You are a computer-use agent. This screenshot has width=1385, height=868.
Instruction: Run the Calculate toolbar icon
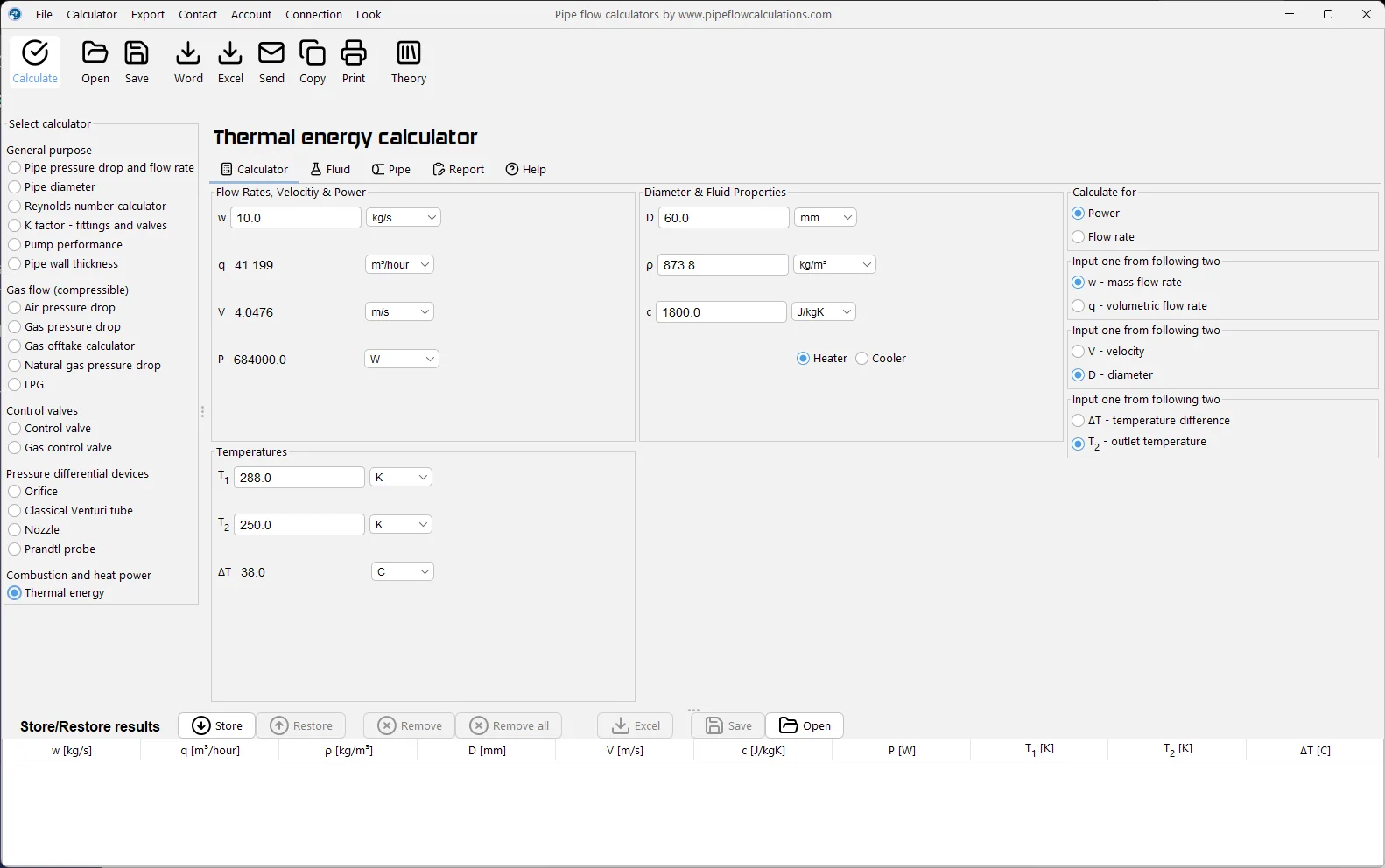point(35,61)
